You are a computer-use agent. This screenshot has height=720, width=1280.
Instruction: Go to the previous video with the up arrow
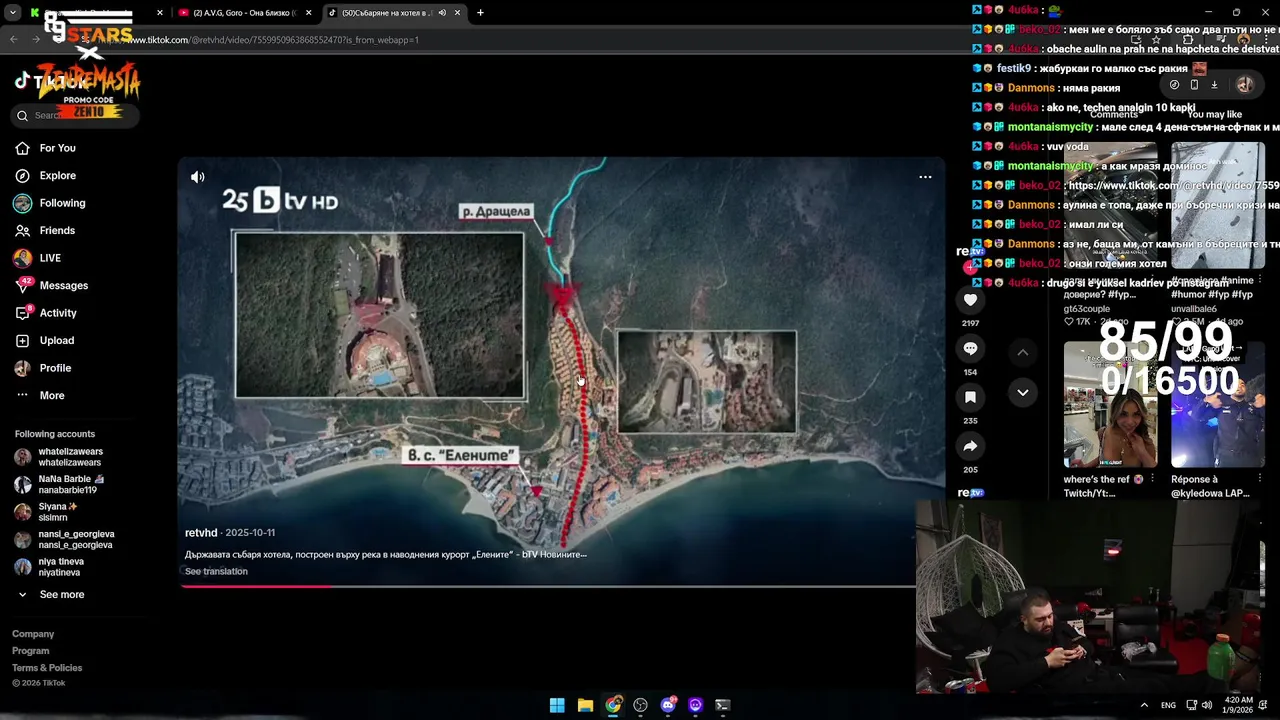click(x=1022, y=352)
